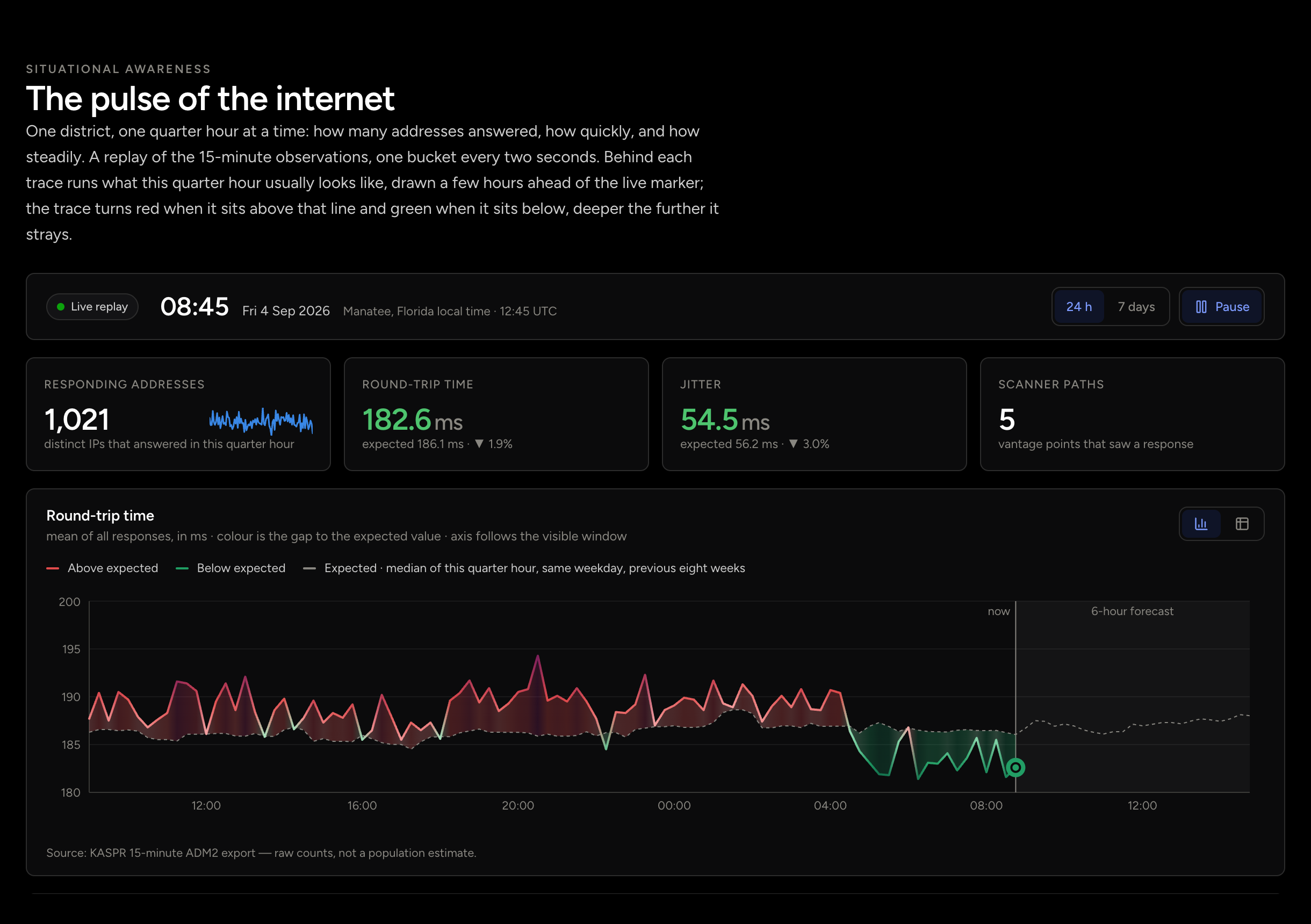Click the Manatee, Florida local time text
Screen dimensions: 1311x924
coord(450,311)
